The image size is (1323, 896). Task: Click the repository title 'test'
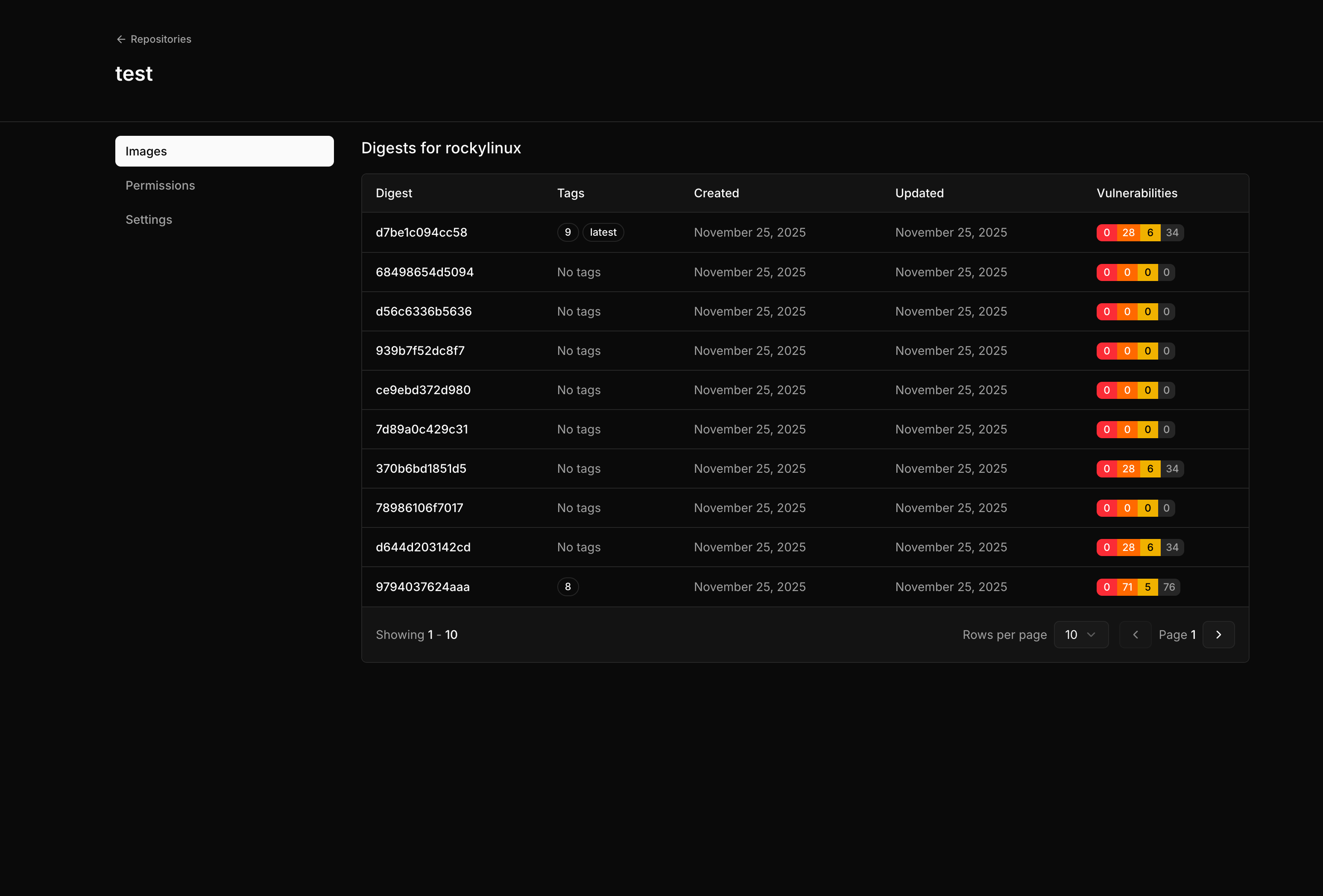134,73
